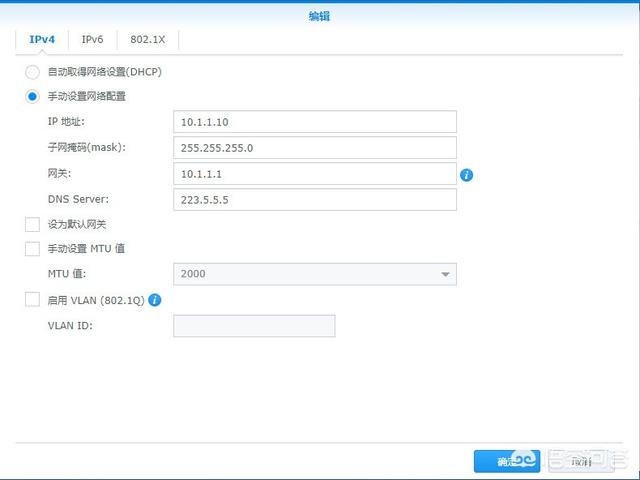The width and height of the screenshot is (640, 480).
Task: Click the 网关 field showing 10.1.1.1
Action: pos(314,174)
